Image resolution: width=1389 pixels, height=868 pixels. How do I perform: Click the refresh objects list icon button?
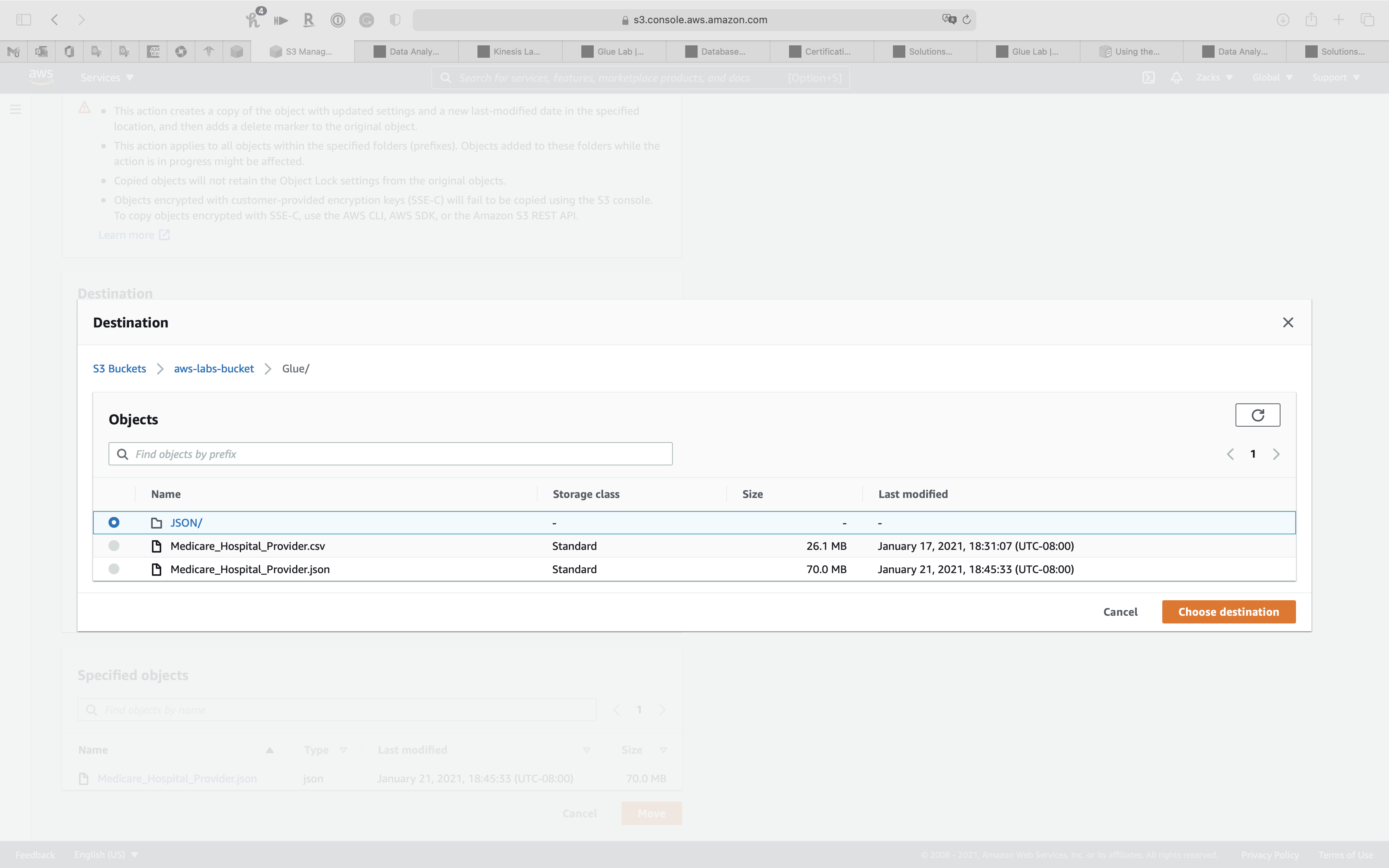coord(1257,415)
